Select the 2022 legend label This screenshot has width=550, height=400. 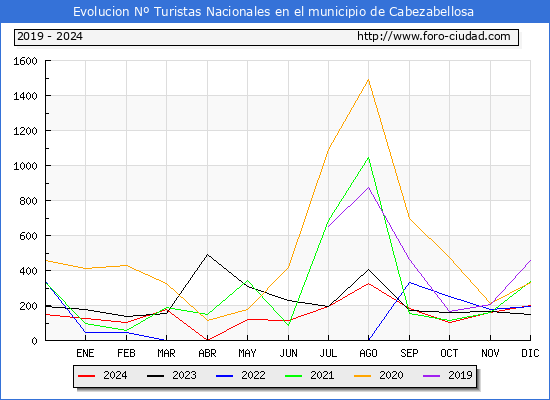253,375
